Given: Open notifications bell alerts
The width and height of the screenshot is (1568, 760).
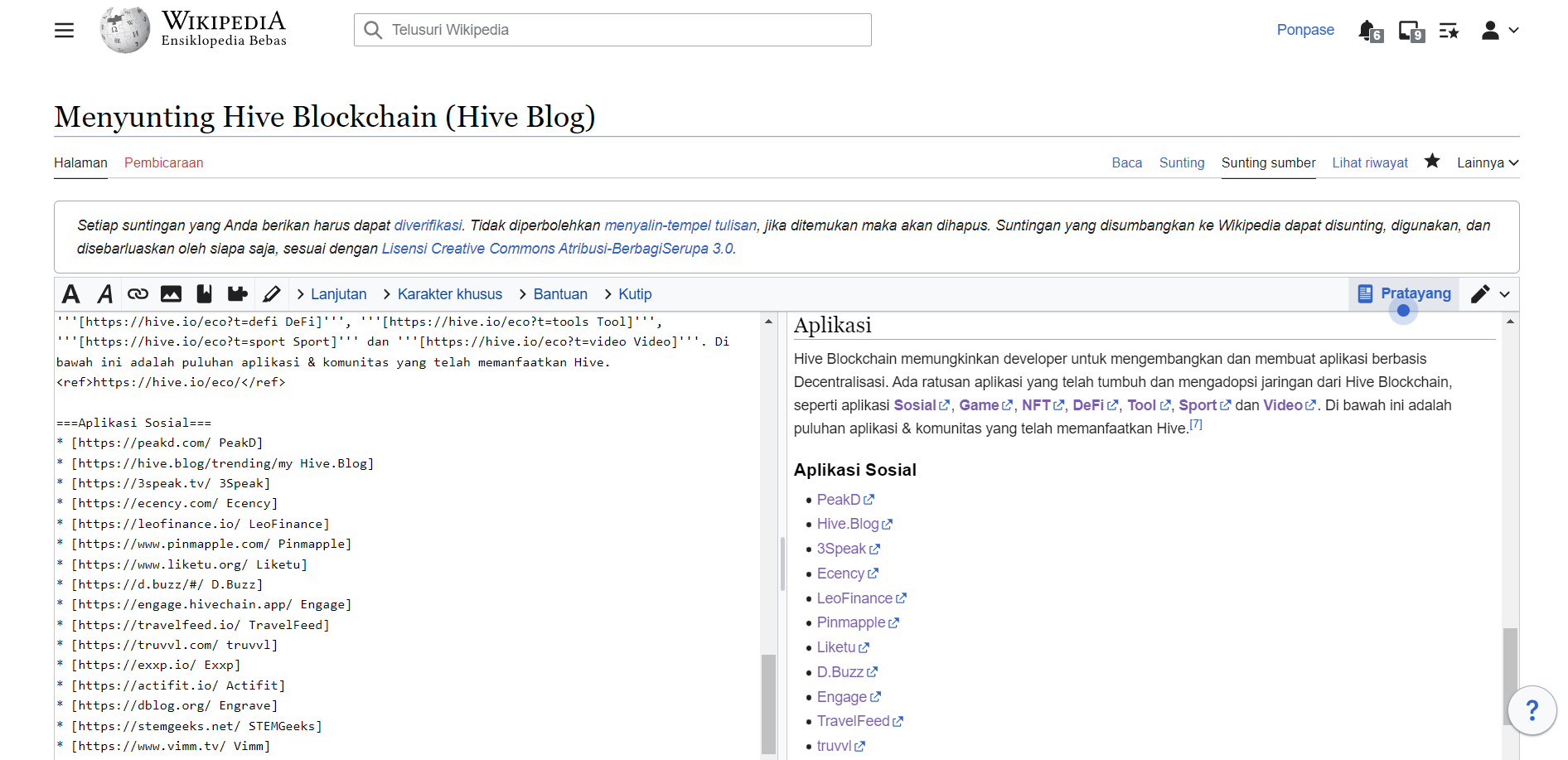Looking at the screenshot, I should click(1369, 31).
